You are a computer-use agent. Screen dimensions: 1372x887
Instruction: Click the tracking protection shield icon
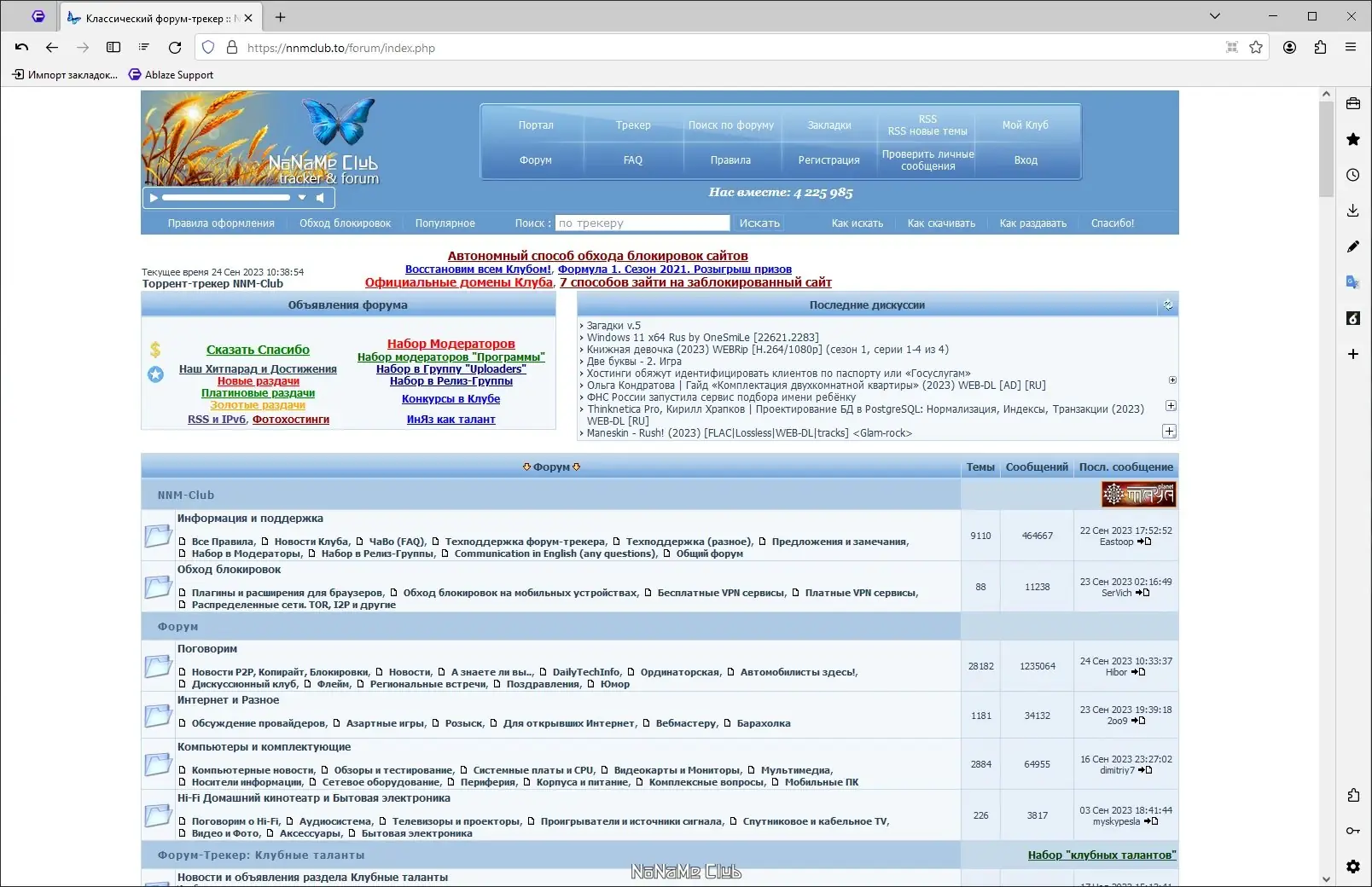208,48
